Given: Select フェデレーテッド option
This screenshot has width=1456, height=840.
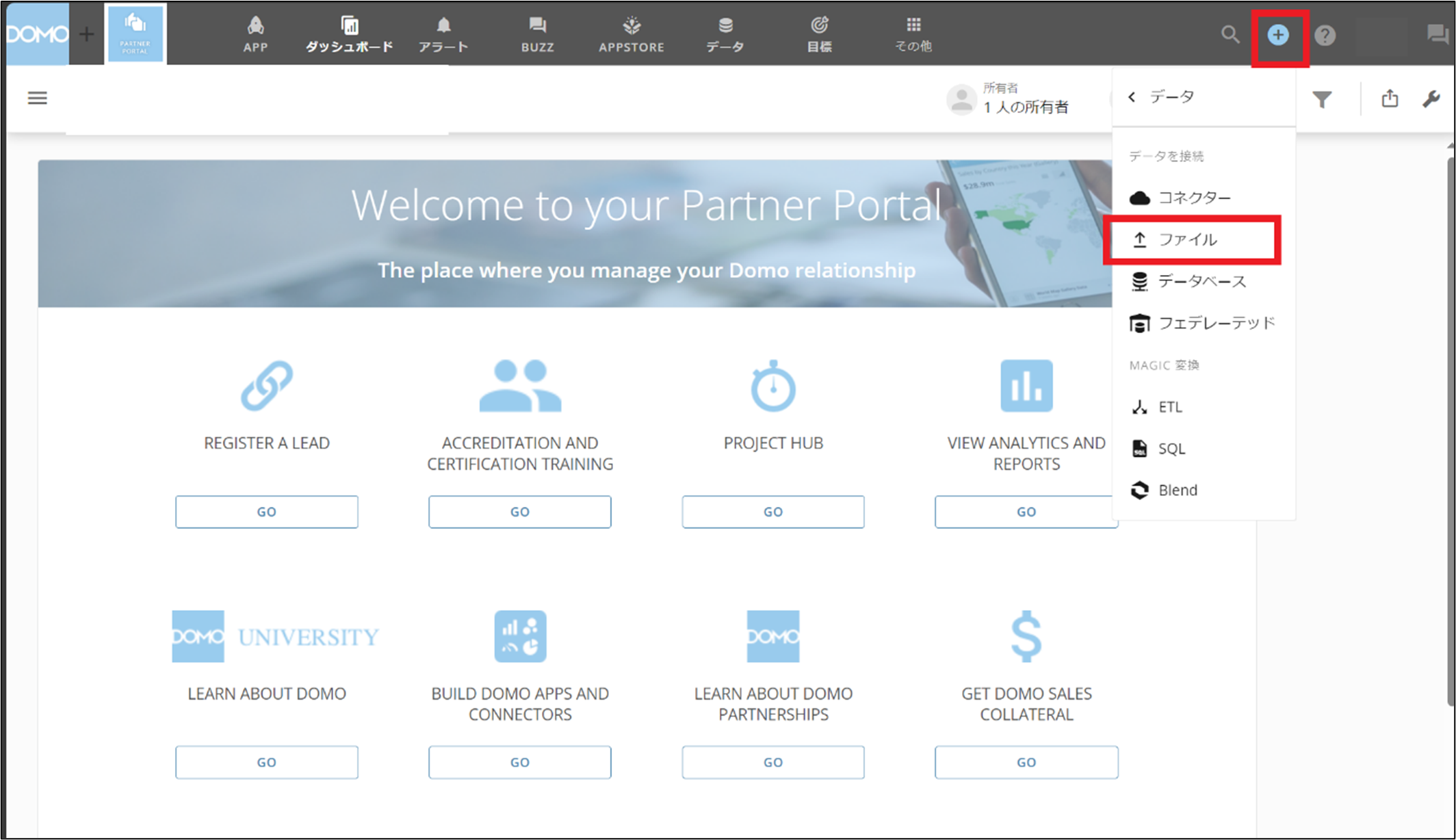Looking at the screenshot, I should pyautogui.click(x=1204, y=323).
